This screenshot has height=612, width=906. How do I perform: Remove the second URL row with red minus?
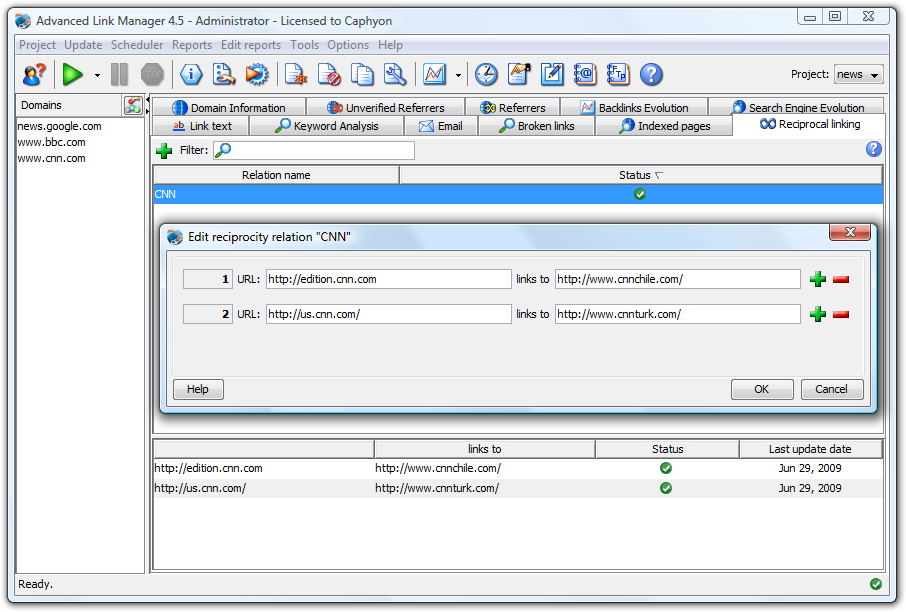pyautogui.click(x=841, y=313)
